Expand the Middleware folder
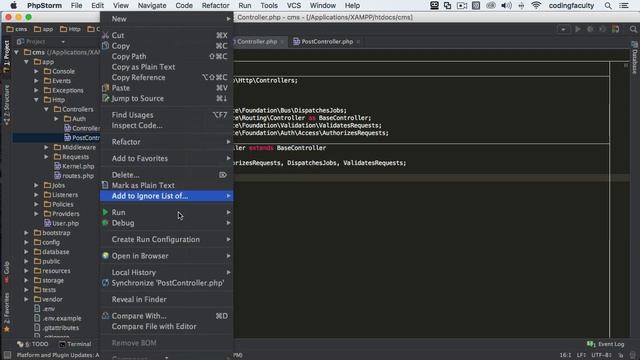The image size is (640, 360). tap(46, 147)
